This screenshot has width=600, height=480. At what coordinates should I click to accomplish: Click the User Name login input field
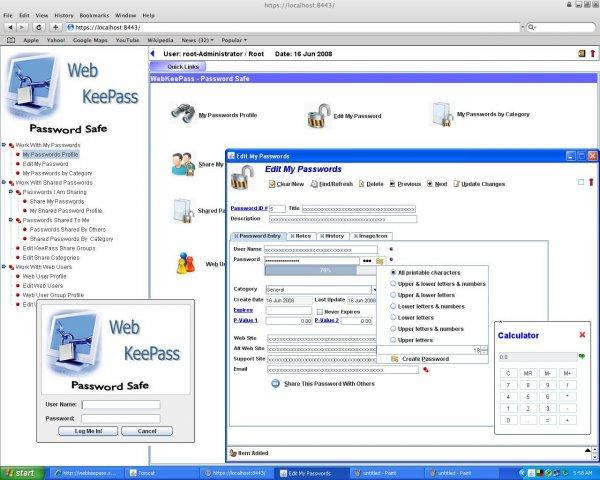pos(119,405)
